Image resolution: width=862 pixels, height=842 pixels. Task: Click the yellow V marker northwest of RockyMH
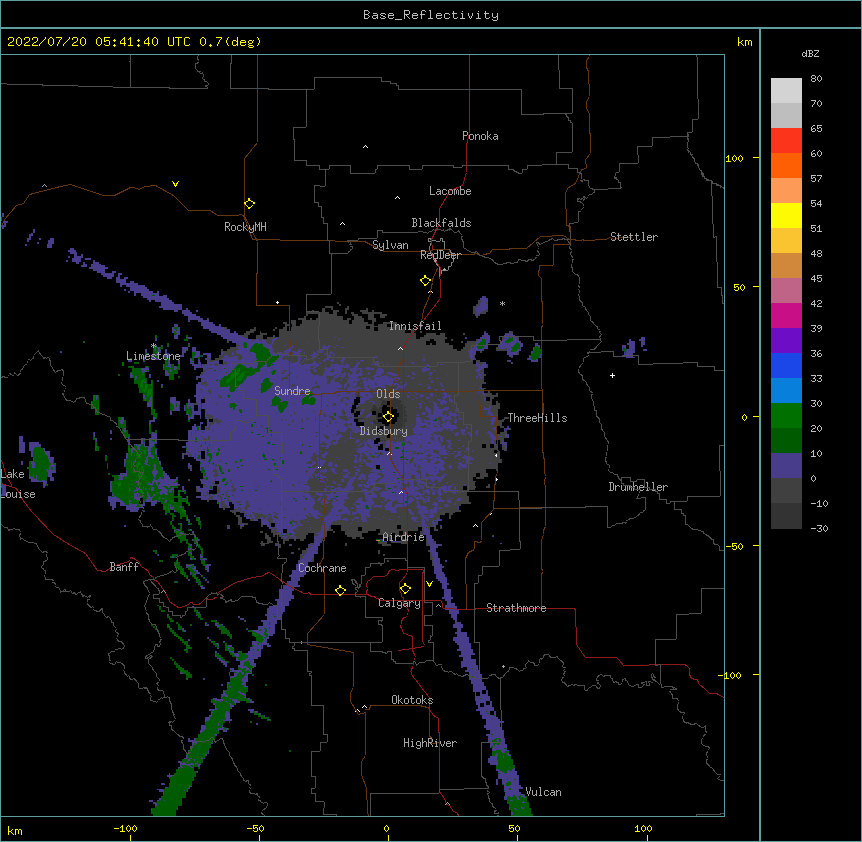tap(175, 184)
